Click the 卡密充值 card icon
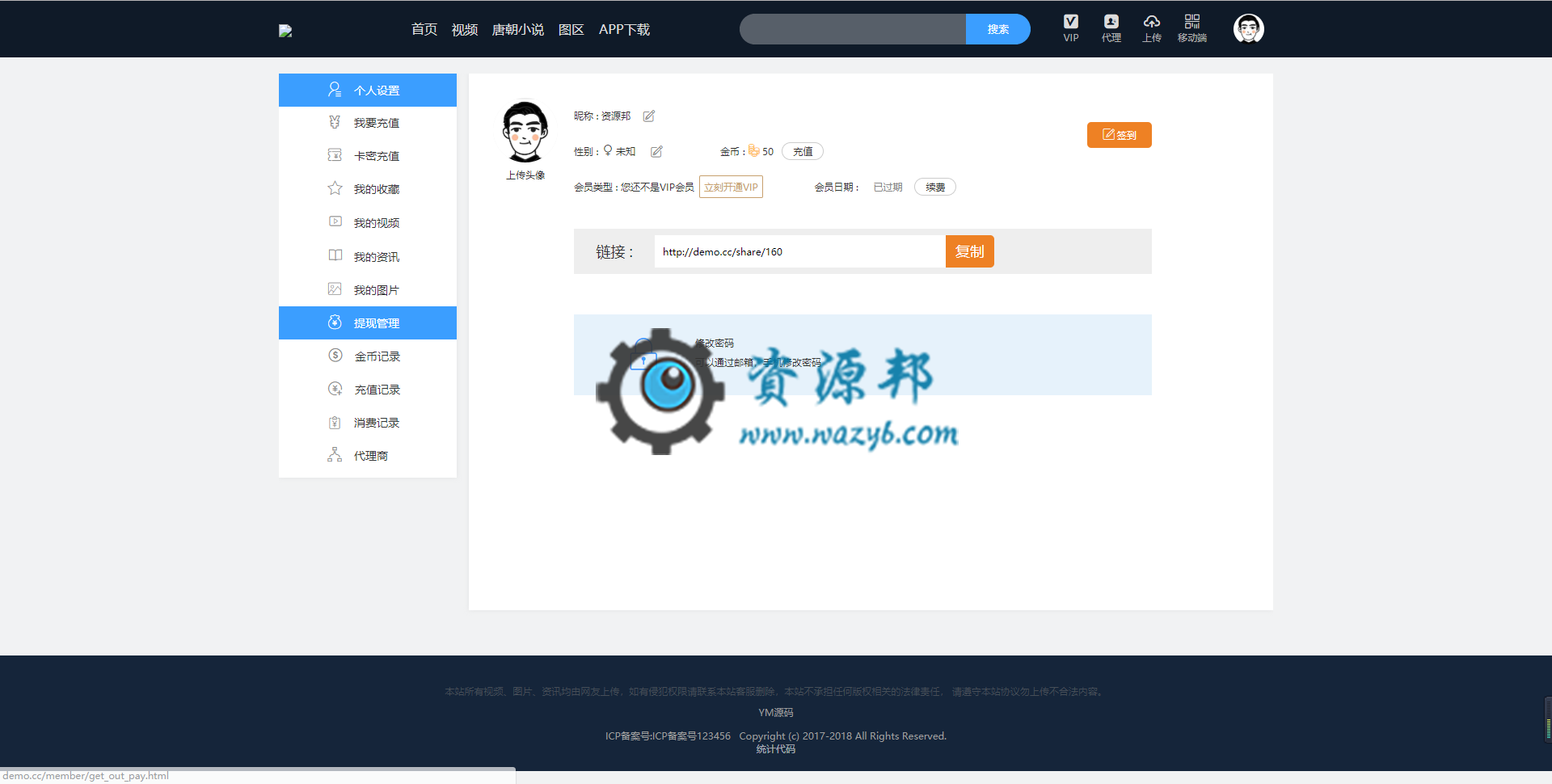This screenshot has height=784, width=1552. pyautogui.click(x=335, y=154)
